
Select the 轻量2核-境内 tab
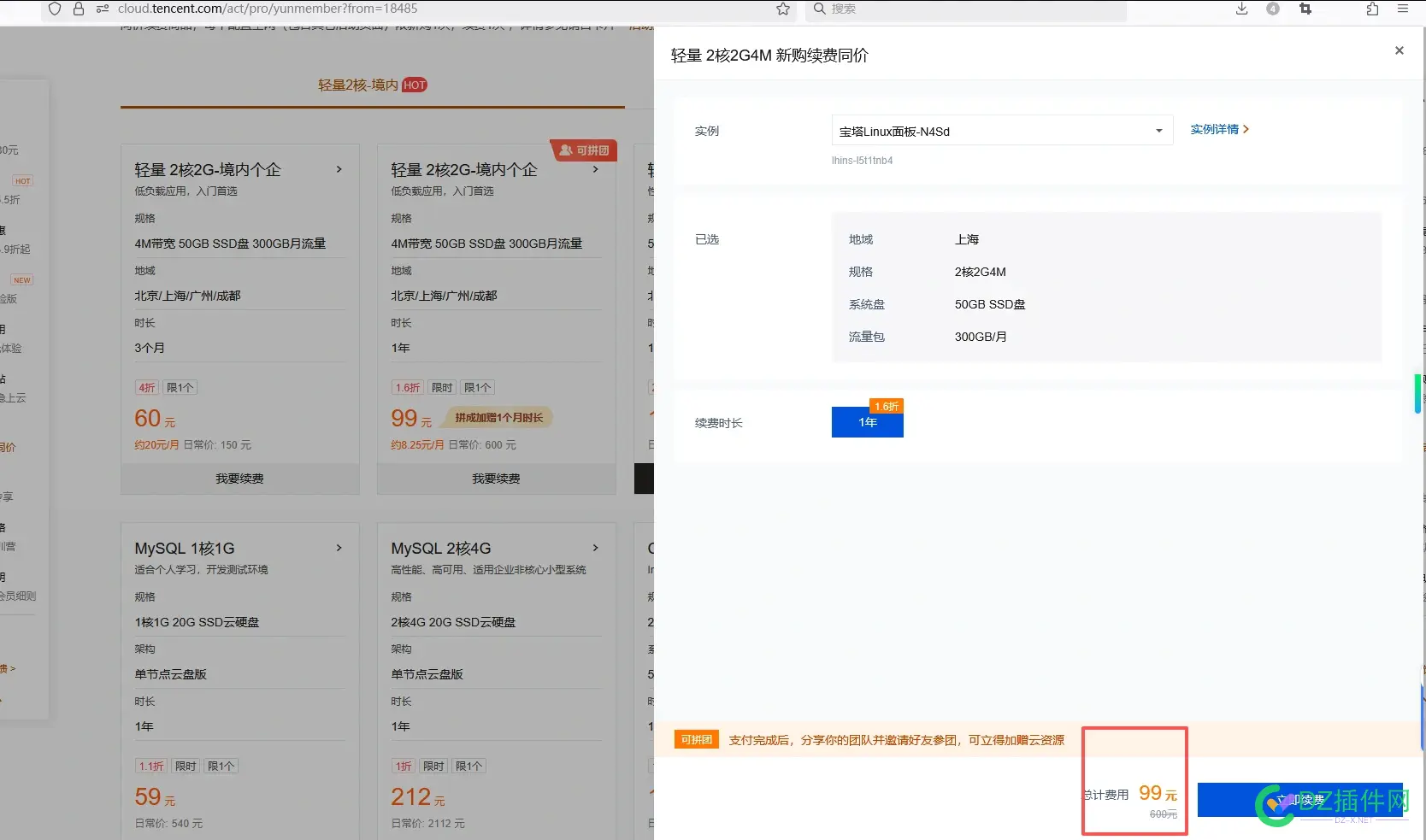(x=358, y=85)
